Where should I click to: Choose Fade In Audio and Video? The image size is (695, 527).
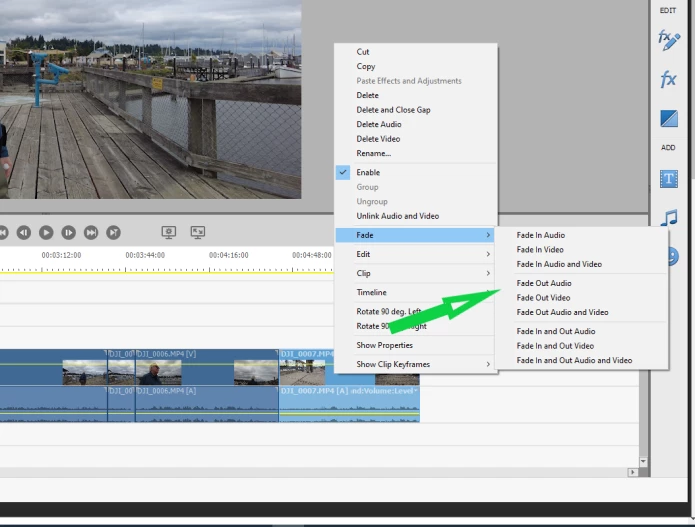coord(559,264)
